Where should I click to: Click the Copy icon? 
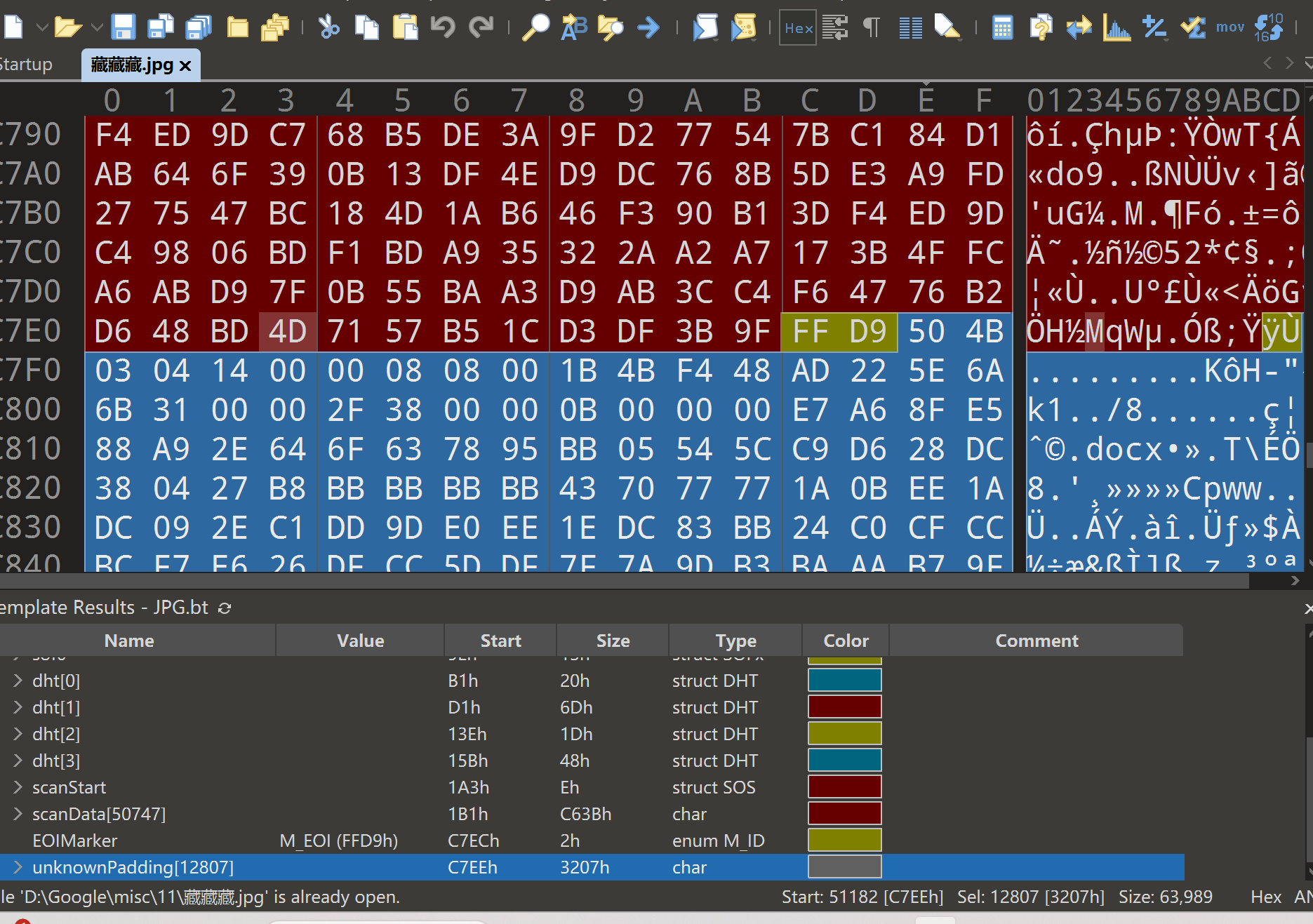tap(366, 27)
